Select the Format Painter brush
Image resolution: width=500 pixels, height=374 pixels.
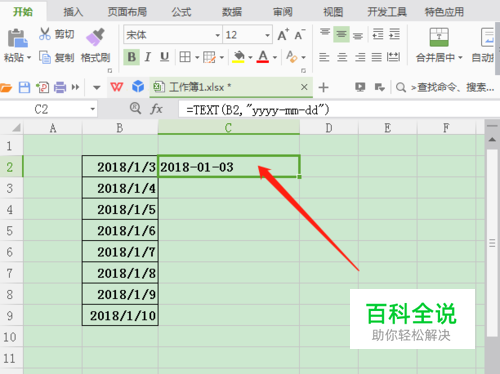point(95,37)
